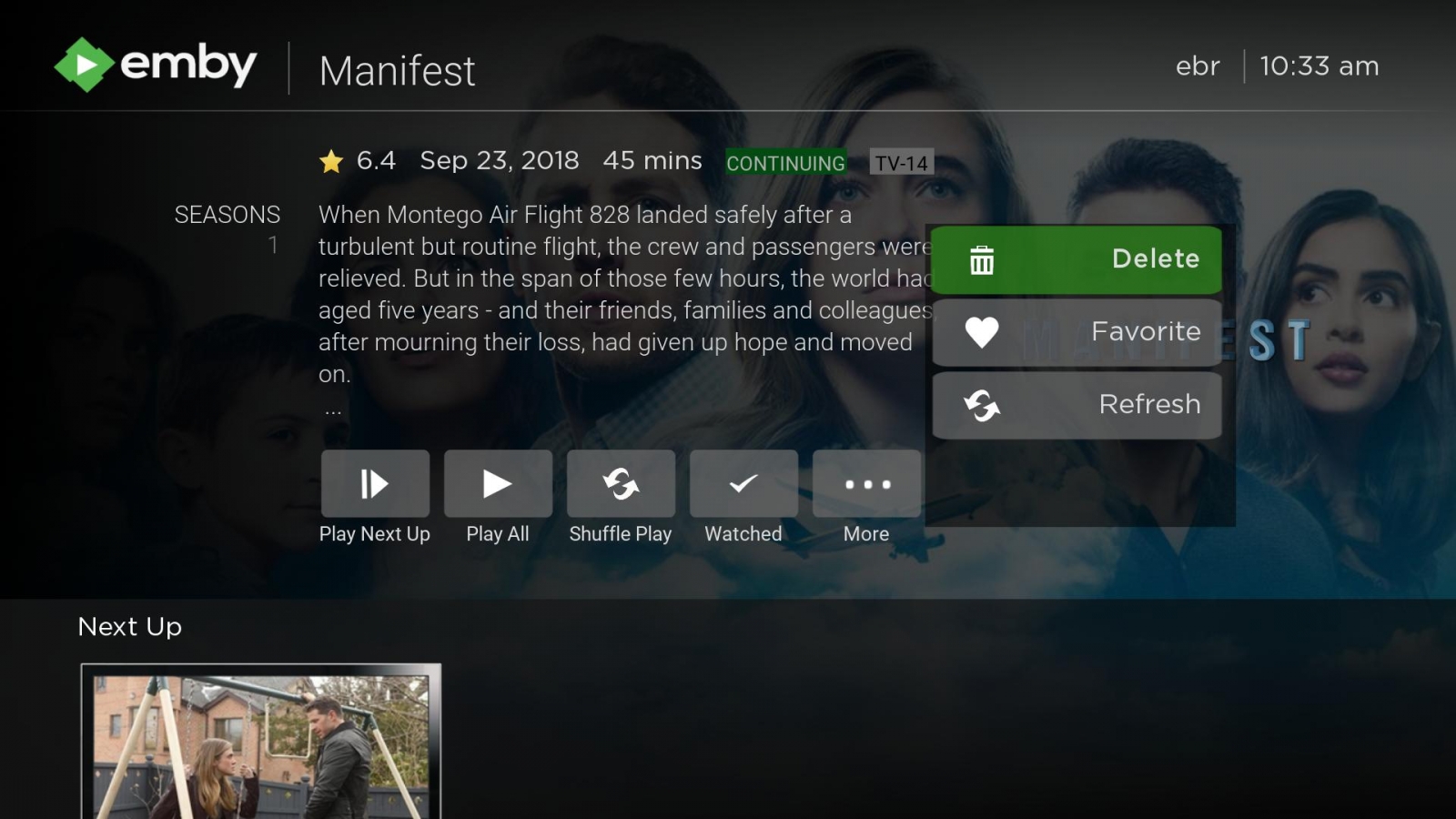Click the Next Up section heading
The width and height of the screenshot is (1456, 819).
[130, 627]
